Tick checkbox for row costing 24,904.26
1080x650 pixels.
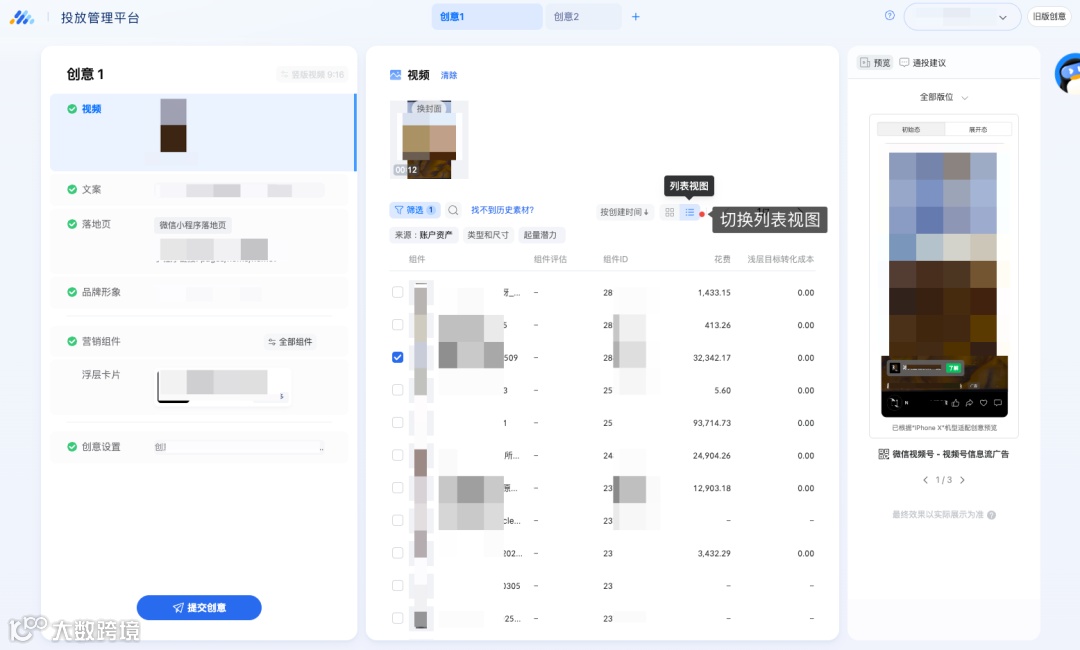397,455
